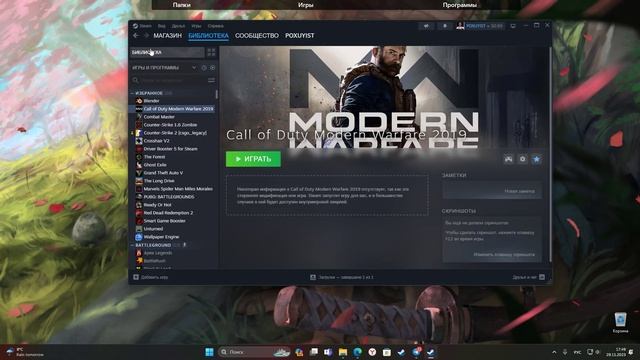Open the Recycle Bin on the desktop
The height and width of the screenshot is (360, 640).
click(x=620, y=322)
